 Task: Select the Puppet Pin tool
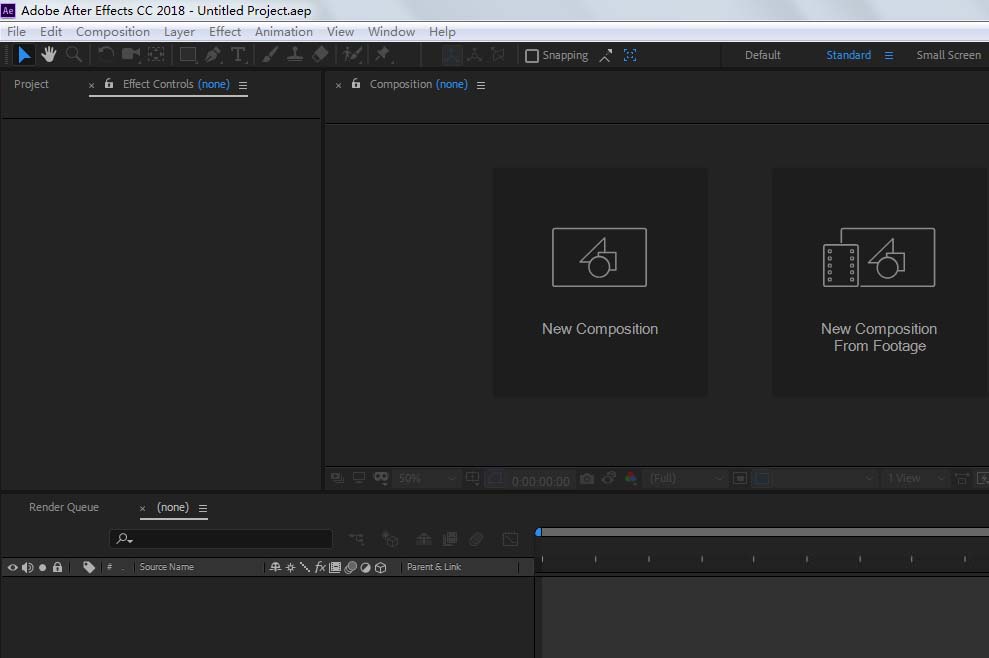point(382,55)
